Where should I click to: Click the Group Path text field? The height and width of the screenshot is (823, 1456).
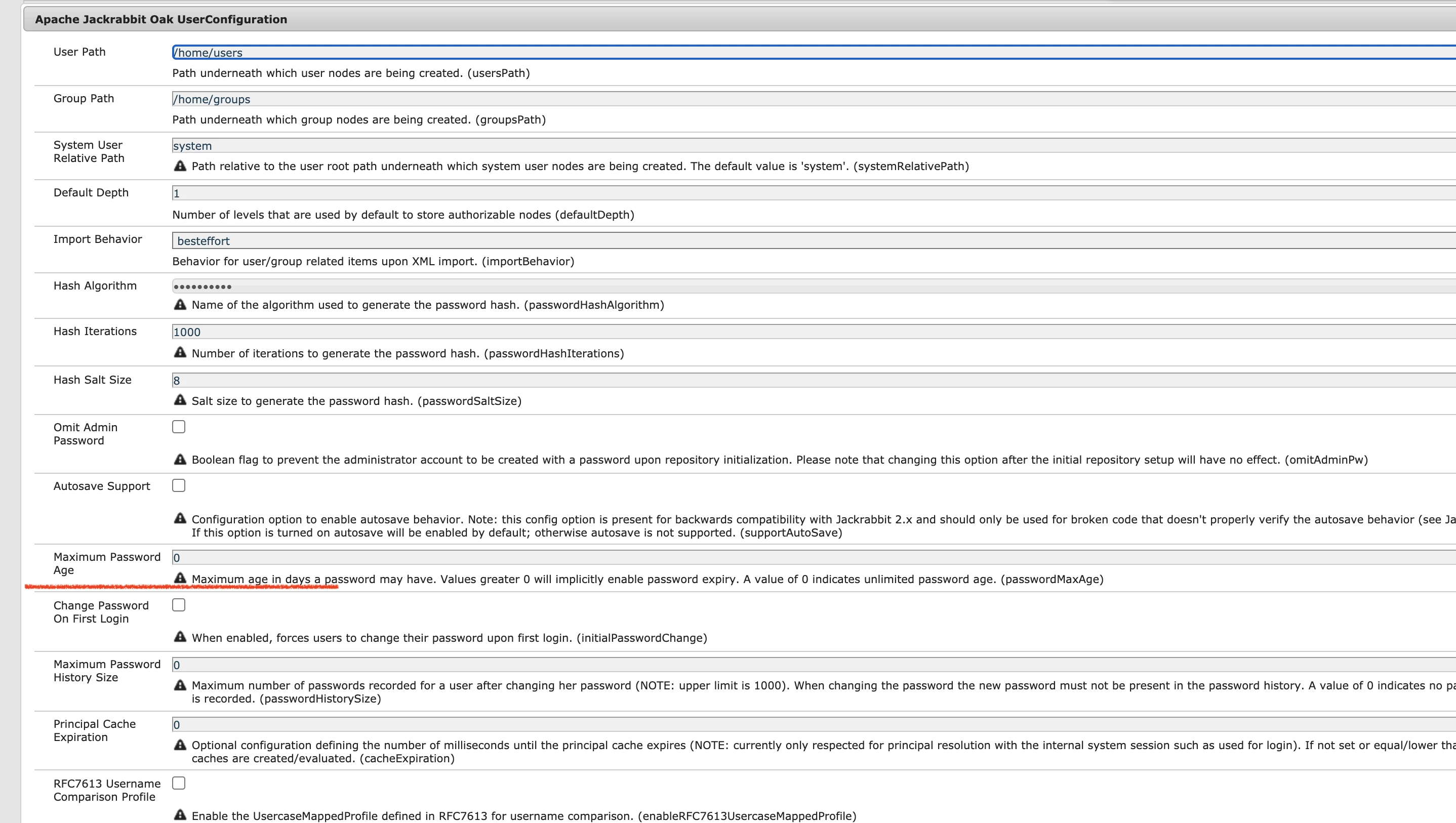click(x=791, y=99)
